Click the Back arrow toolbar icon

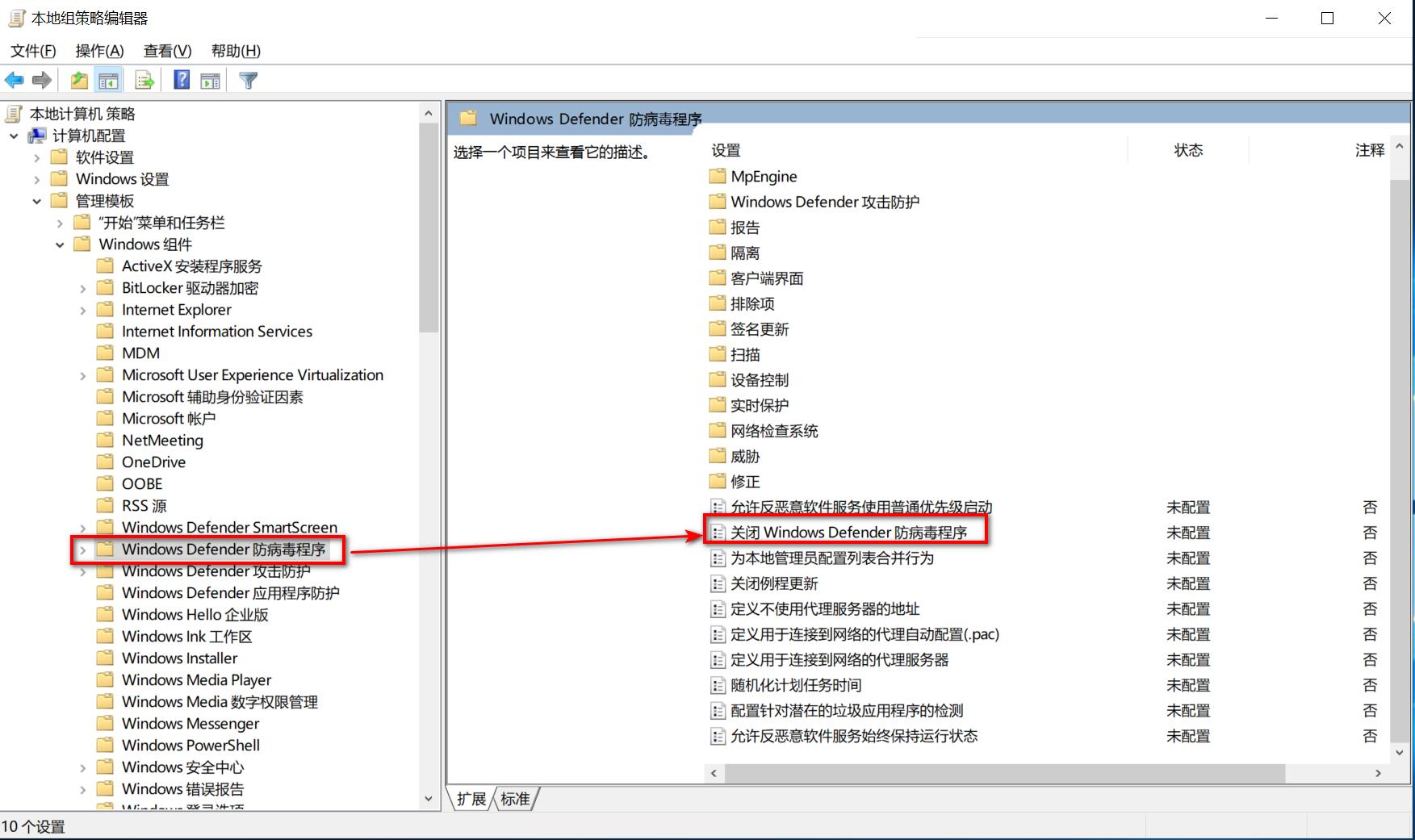(15, 81)
